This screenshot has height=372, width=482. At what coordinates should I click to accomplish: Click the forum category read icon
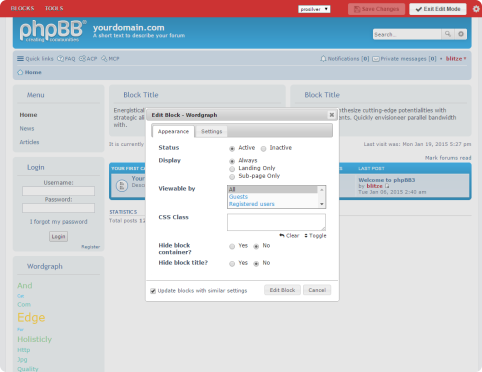pyautogui.click(x=122, y=185)
